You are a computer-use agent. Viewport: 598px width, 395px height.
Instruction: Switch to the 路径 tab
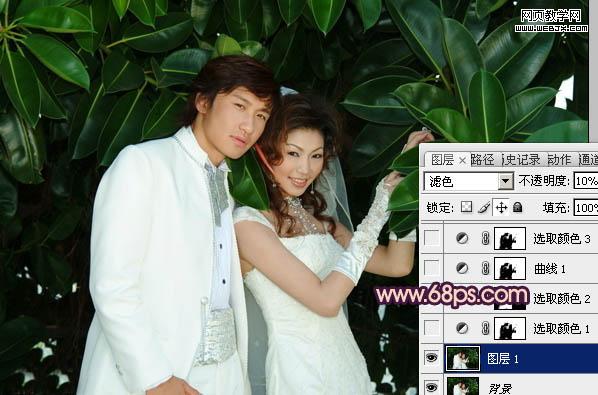pyautogui.click(x=482, y=160)
